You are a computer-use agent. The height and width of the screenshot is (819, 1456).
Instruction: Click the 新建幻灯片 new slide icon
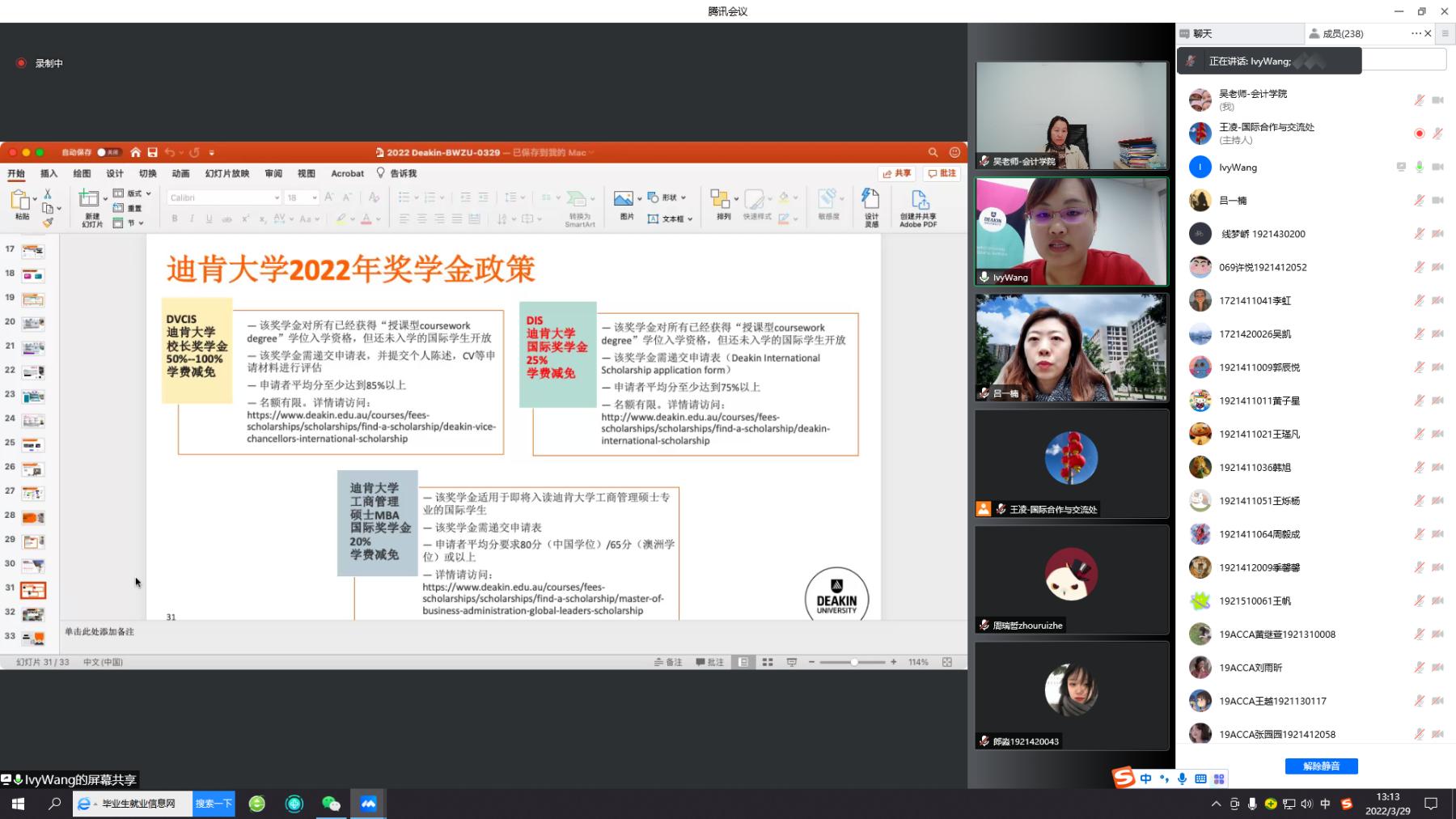pos(88,198)
